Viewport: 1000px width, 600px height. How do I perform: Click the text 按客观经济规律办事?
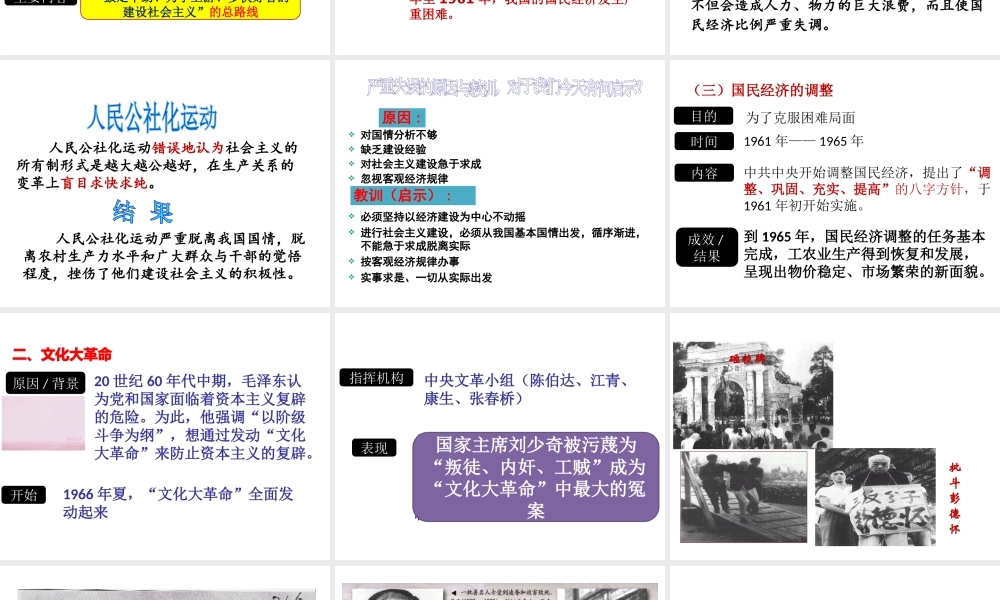tap(409, 261)
